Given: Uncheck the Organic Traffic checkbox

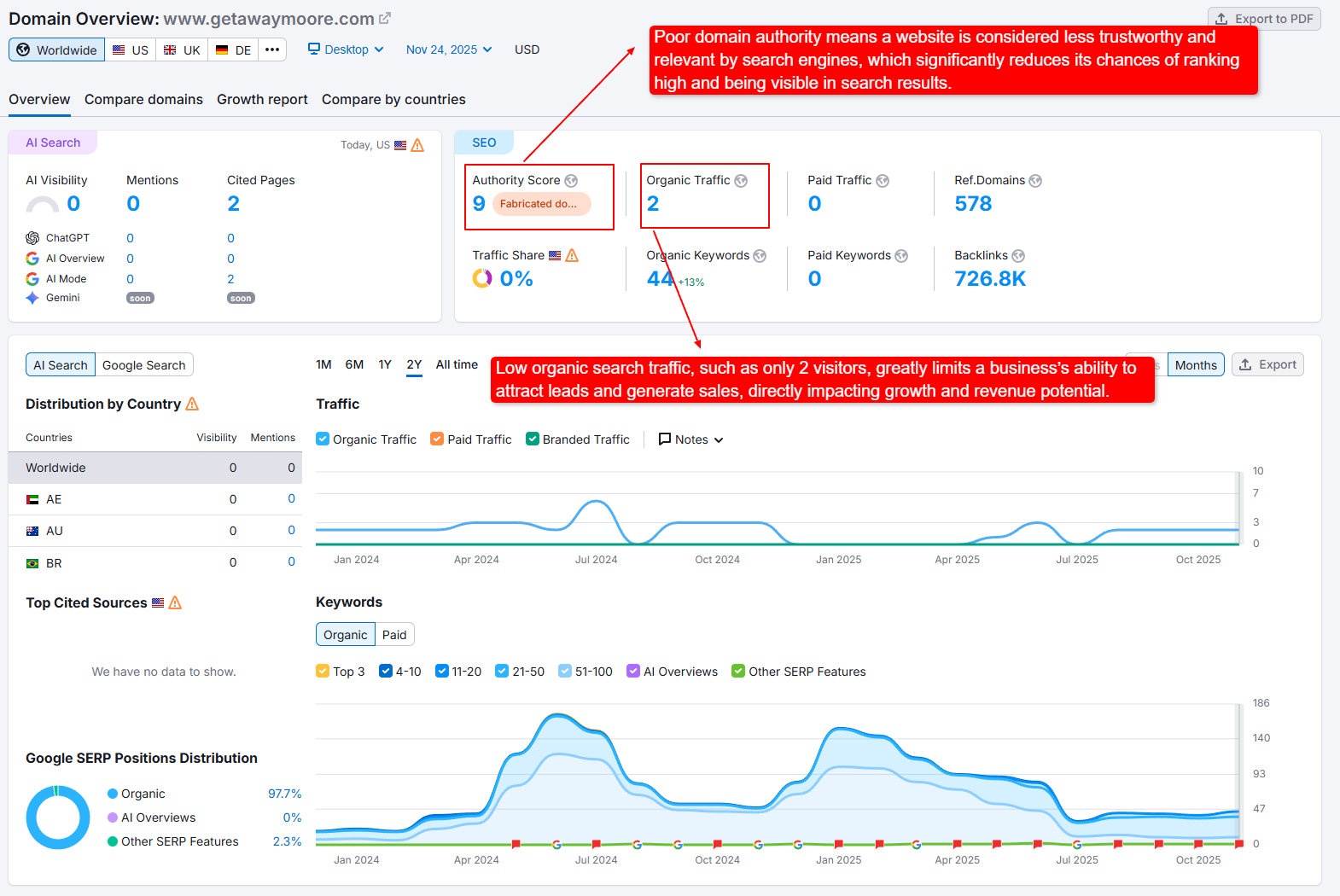Looking at the screenshot, I should (323, 439).
